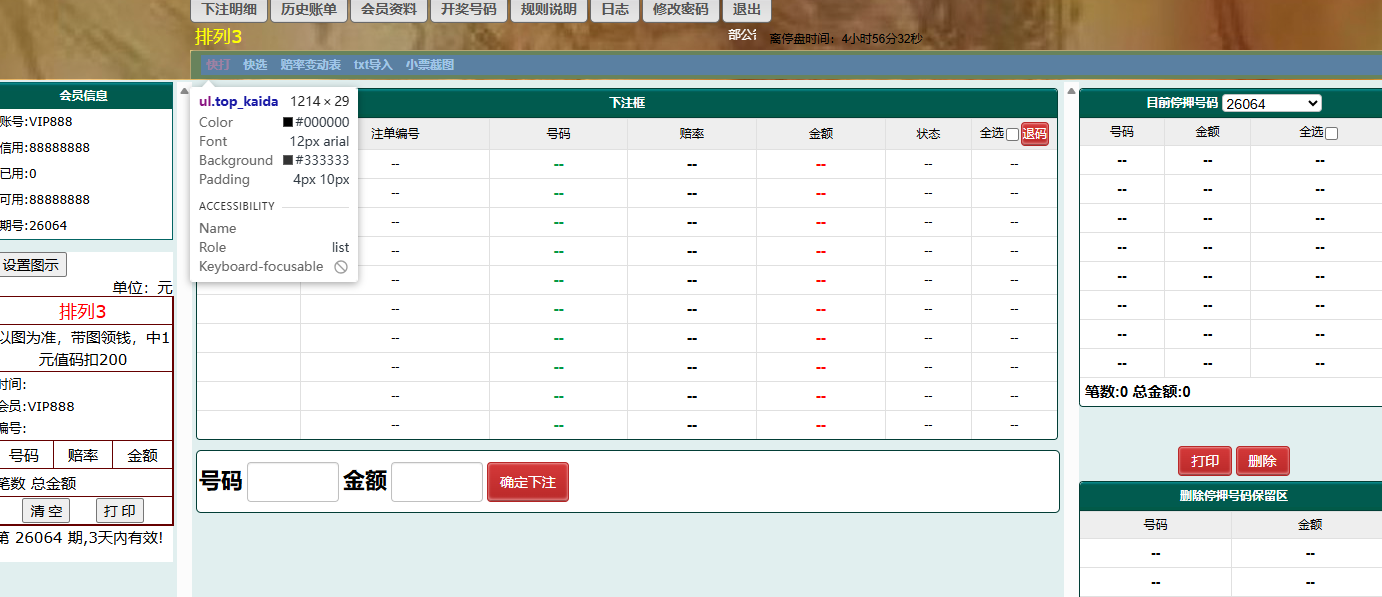Open the 日志 page
Screen dimensions: 1382x597
[615, 10]
